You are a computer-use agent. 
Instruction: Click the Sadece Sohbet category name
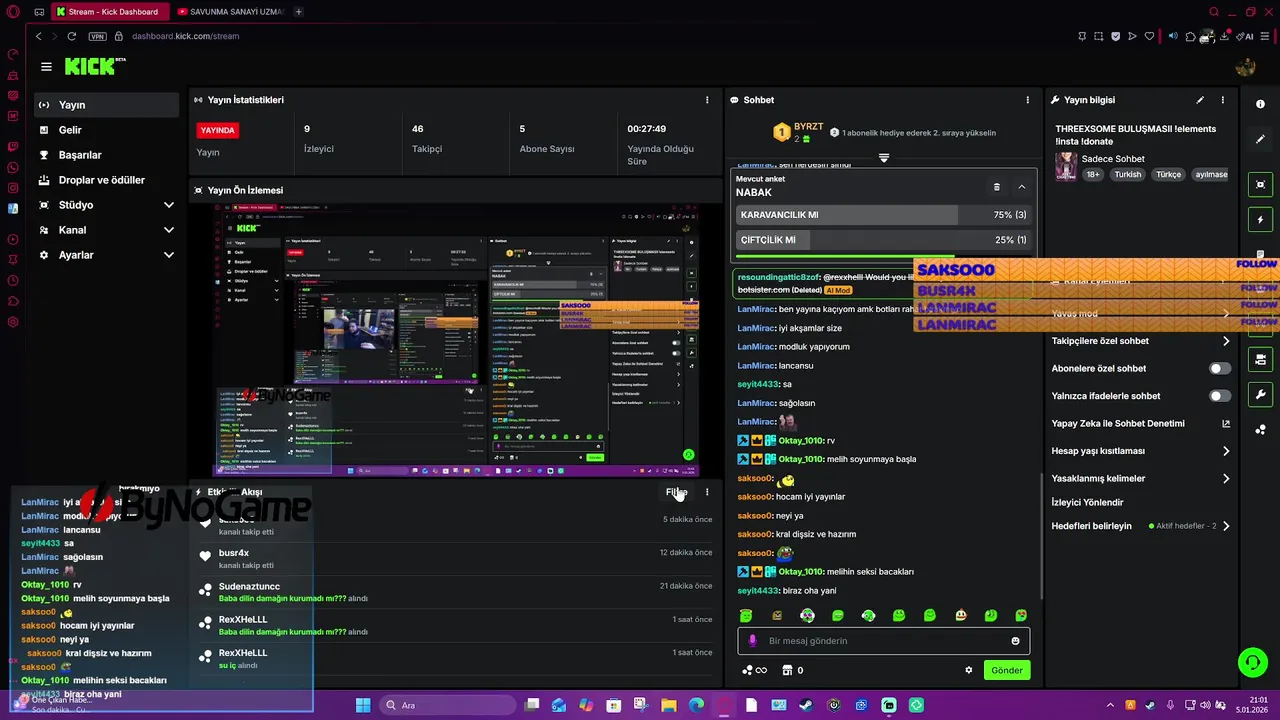coord(1113,159)
